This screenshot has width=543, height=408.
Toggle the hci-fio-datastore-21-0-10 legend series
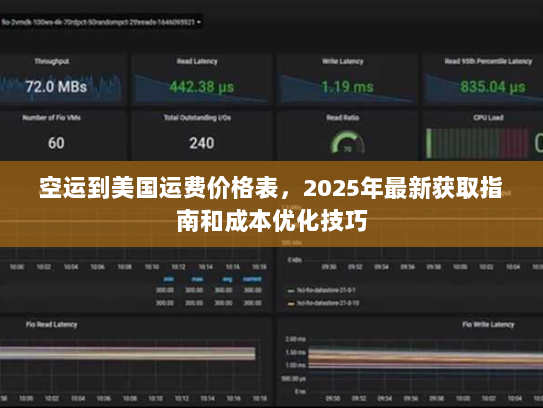tap(328, 303)
